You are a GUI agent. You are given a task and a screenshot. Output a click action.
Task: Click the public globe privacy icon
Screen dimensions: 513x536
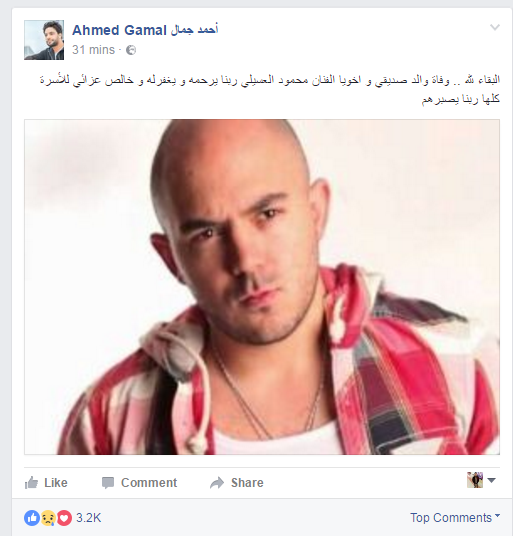pos(131,50)
